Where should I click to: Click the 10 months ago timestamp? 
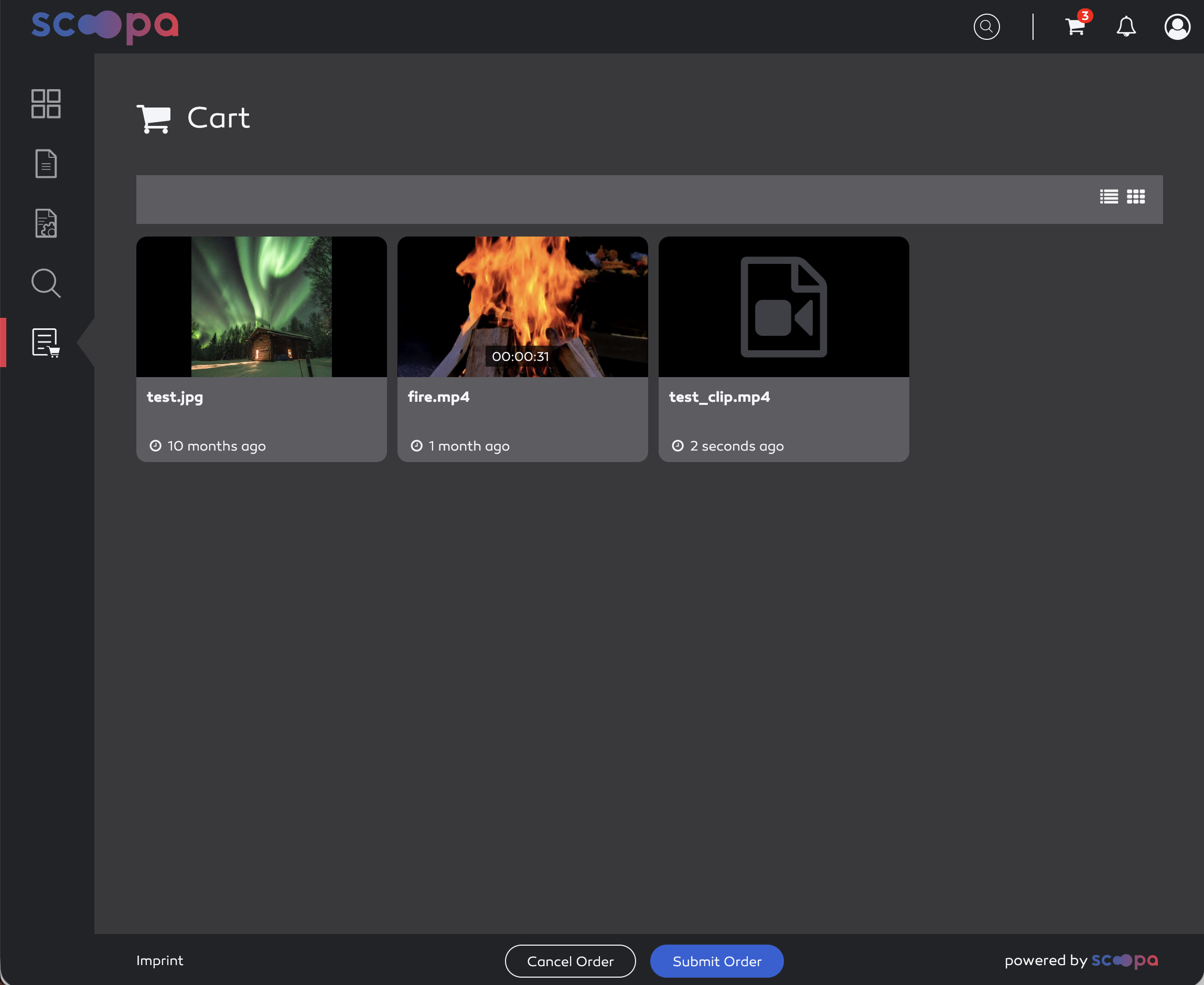(216, 446)
